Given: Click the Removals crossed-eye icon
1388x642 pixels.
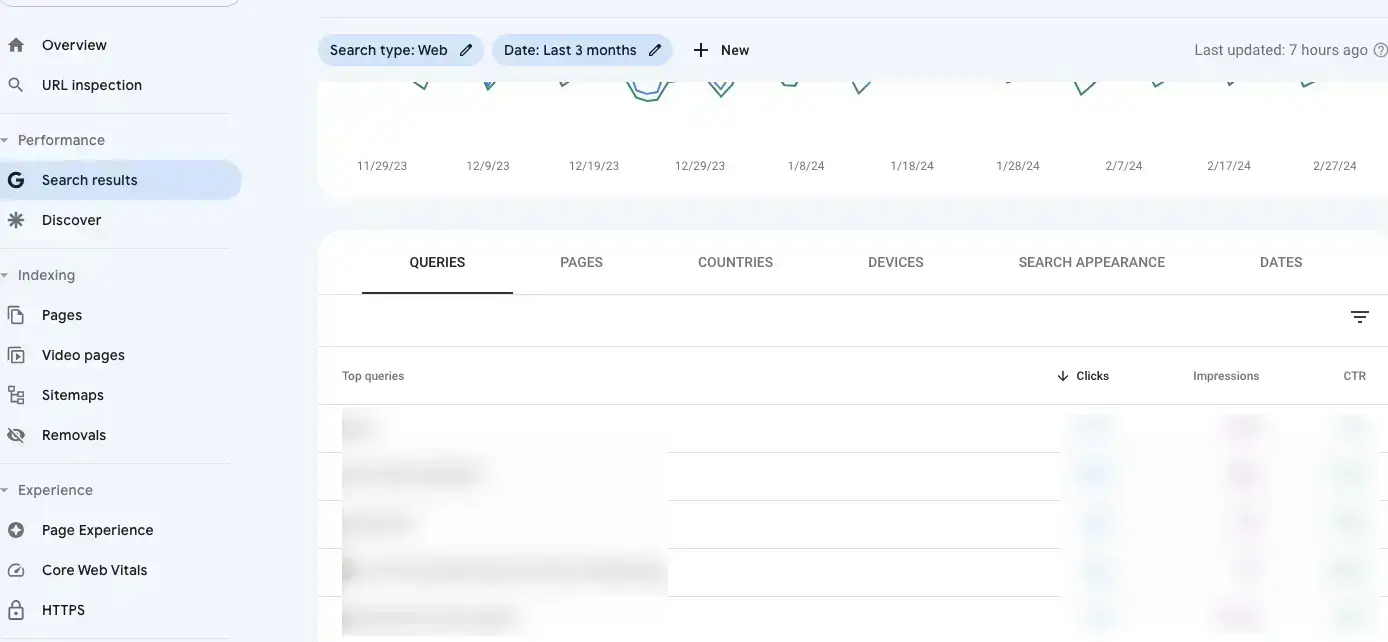Looking at the screenshot, I should point(16,435).
